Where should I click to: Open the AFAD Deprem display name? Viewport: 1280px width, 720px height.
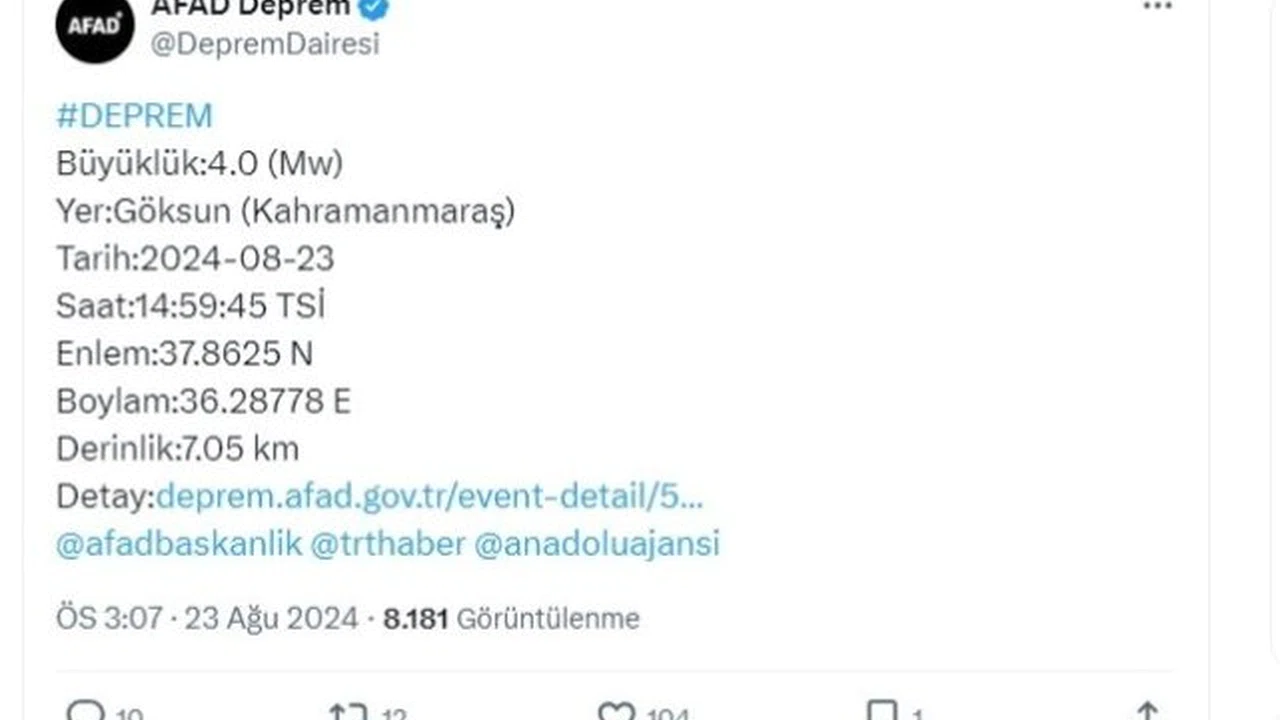[x=250, y=8]
